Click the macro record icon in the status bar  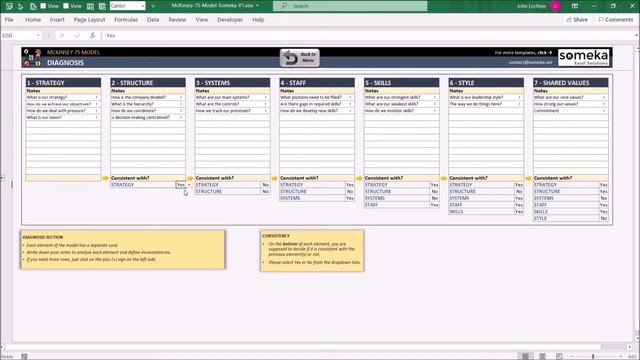coord(24,357)
